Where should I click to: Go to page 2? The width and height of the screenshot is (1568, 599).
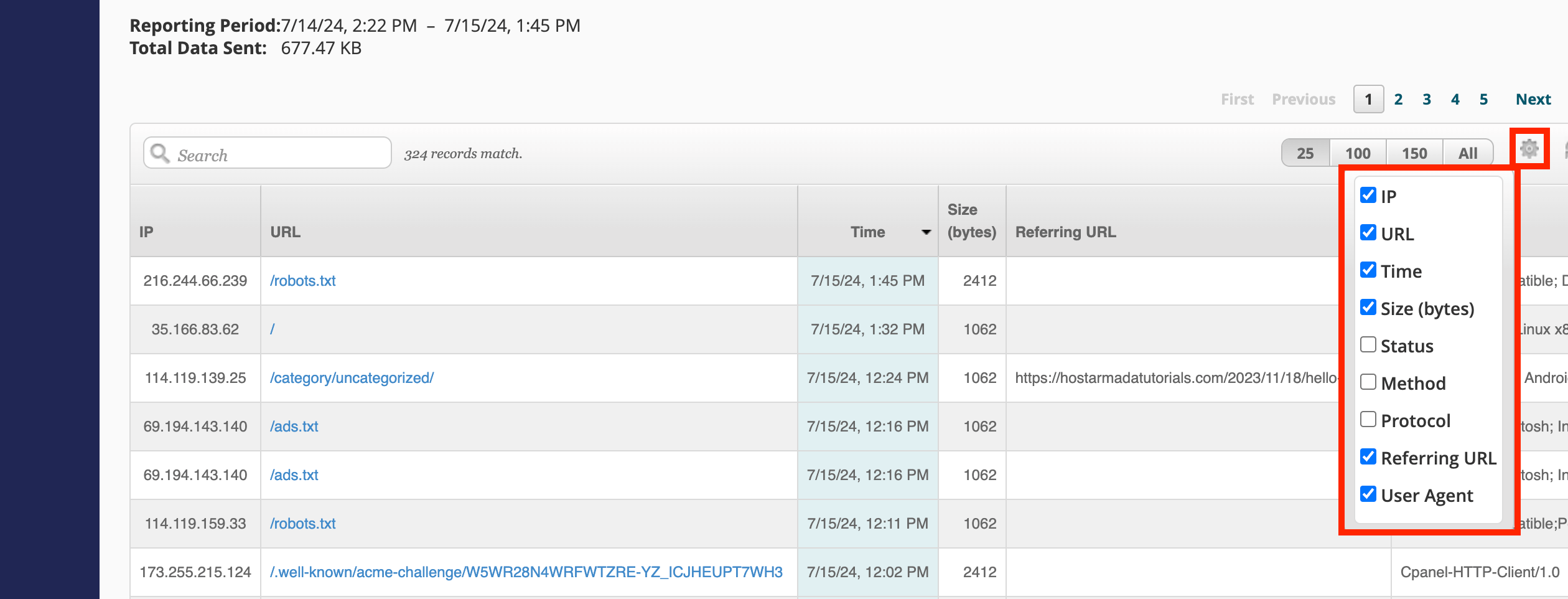[x=1398, y=100]
